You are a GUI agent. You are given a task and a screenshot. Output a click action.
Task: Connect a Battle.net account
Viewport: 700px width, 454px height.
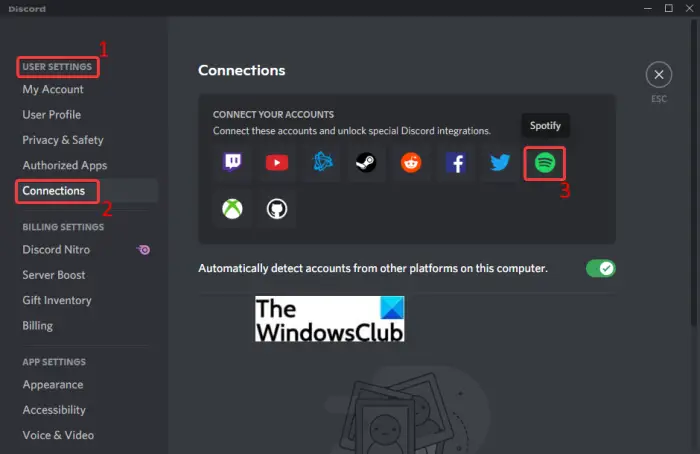(x=322, y=162)
